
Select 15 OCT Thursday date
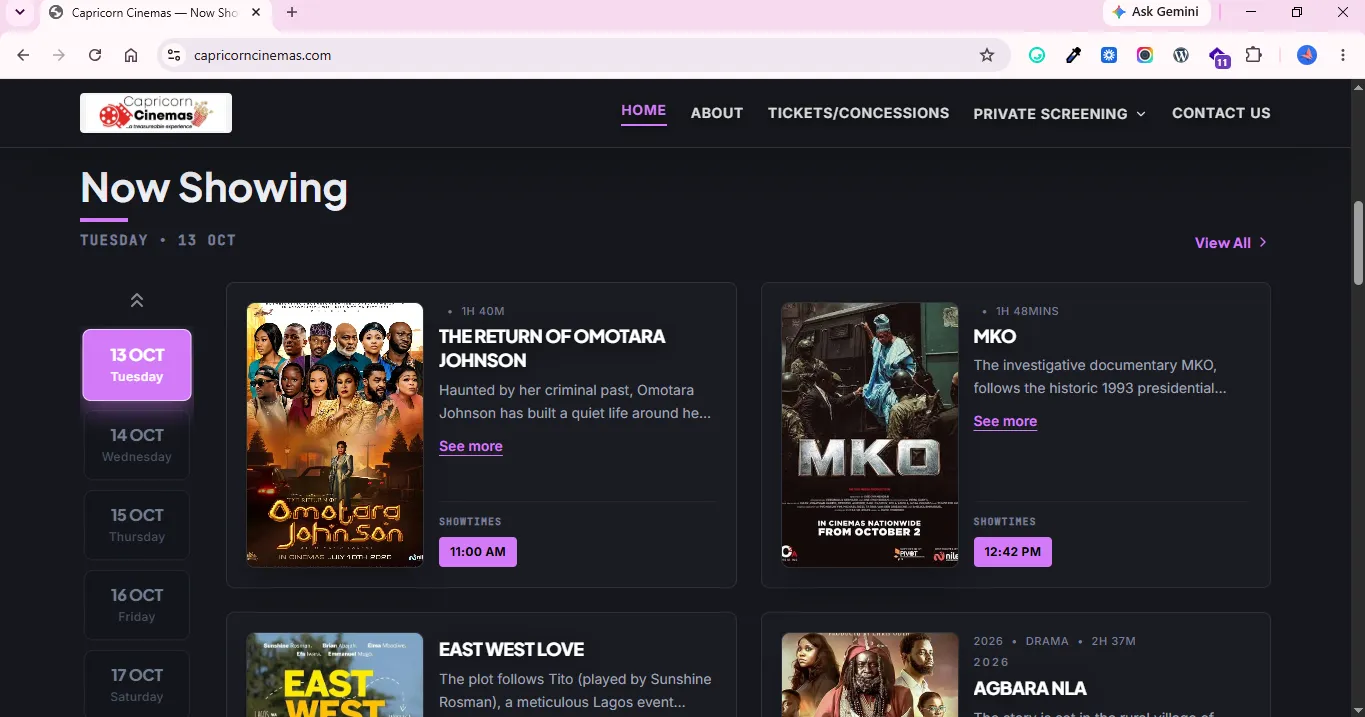(137, 525)
